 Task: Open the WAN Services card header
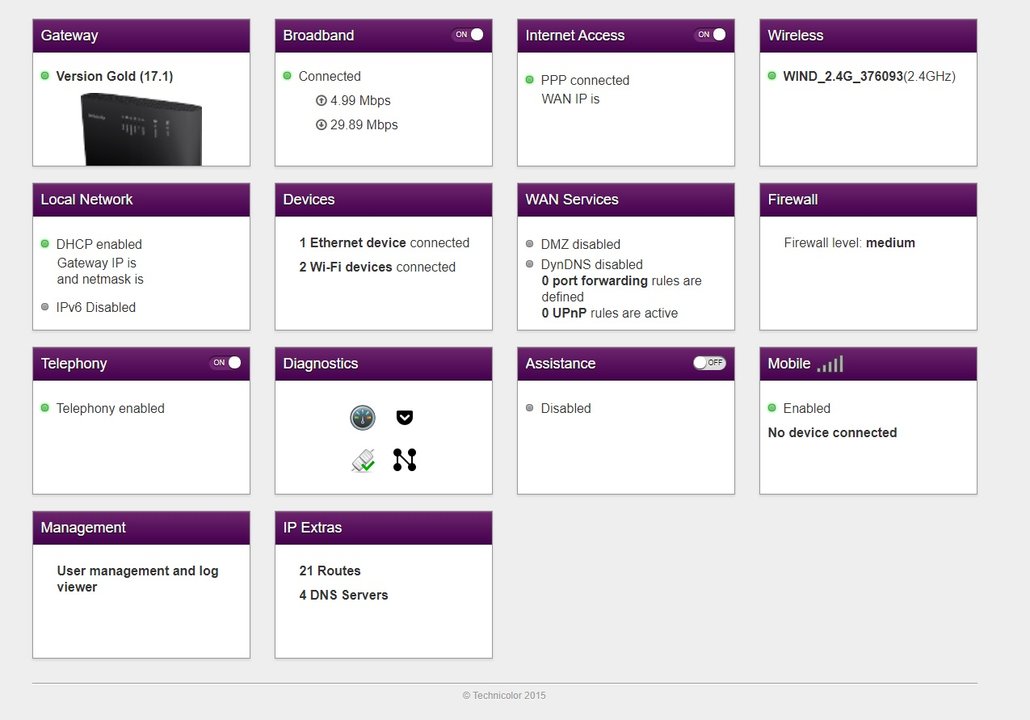click(x=626, y=200)
